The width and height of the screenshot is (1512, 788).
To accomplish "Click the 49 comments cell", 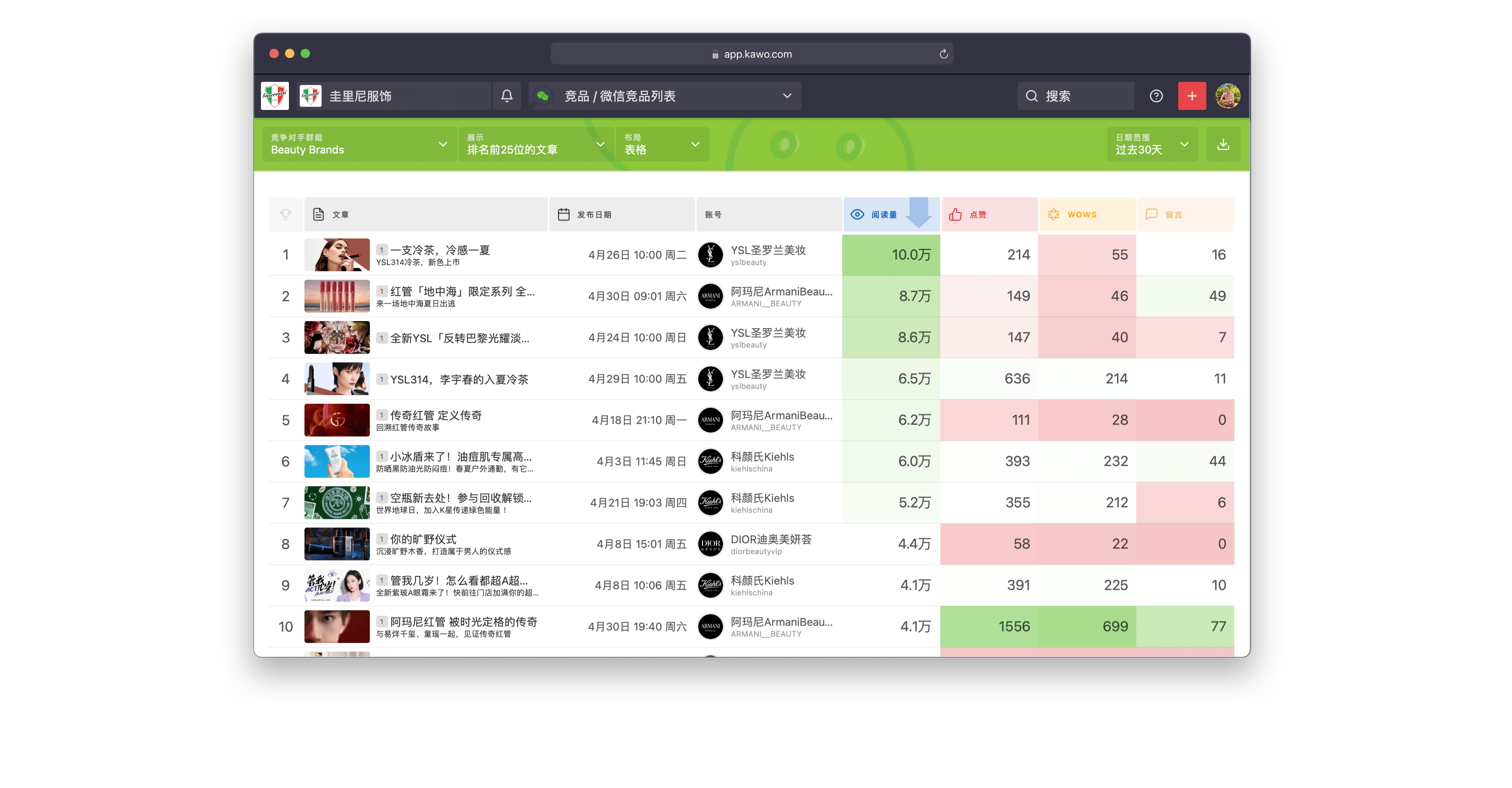I will click(x=1185, y=296).
